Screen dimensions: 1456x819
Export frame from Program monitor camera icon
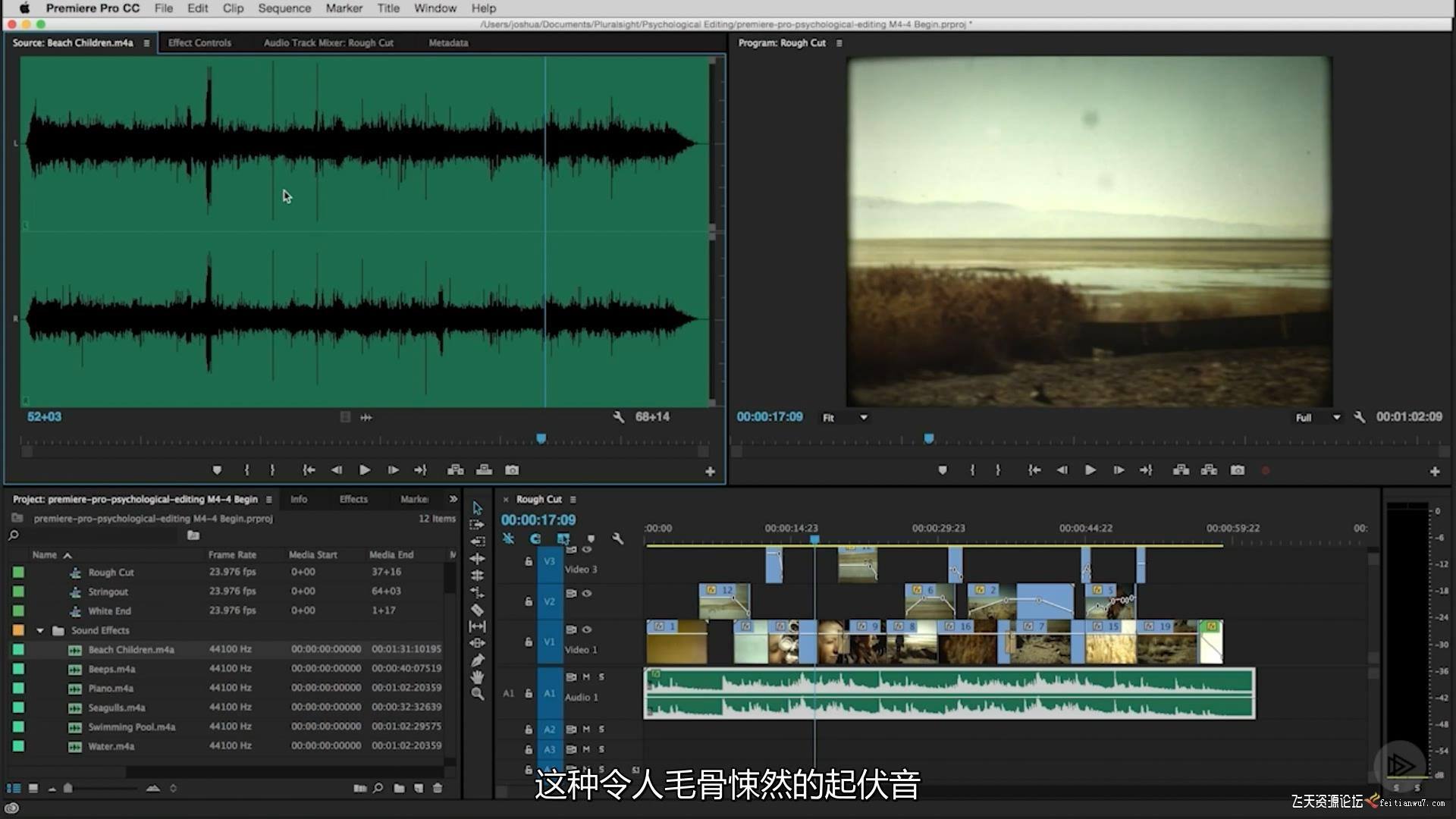(1238, 470)
